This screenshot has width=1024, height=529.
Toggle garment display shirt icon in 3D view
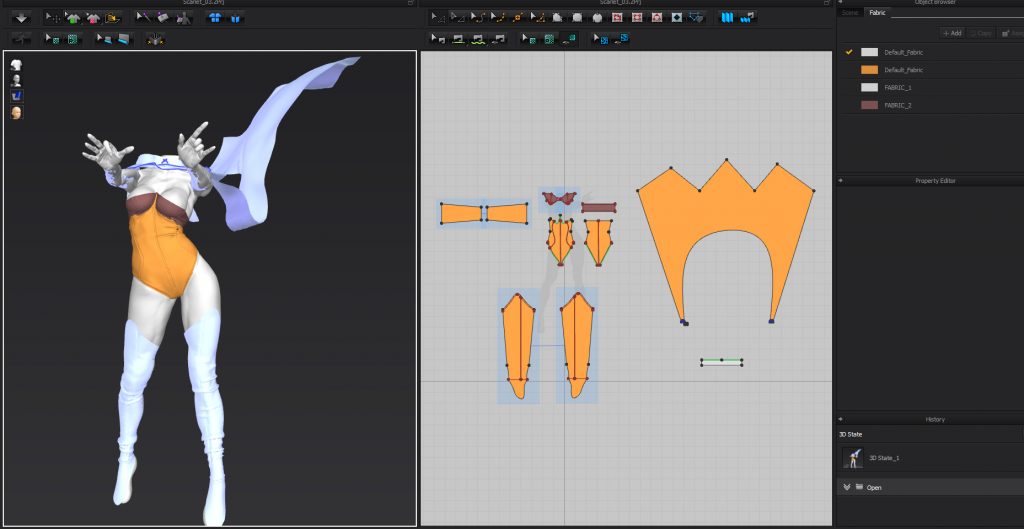(16, 64)
